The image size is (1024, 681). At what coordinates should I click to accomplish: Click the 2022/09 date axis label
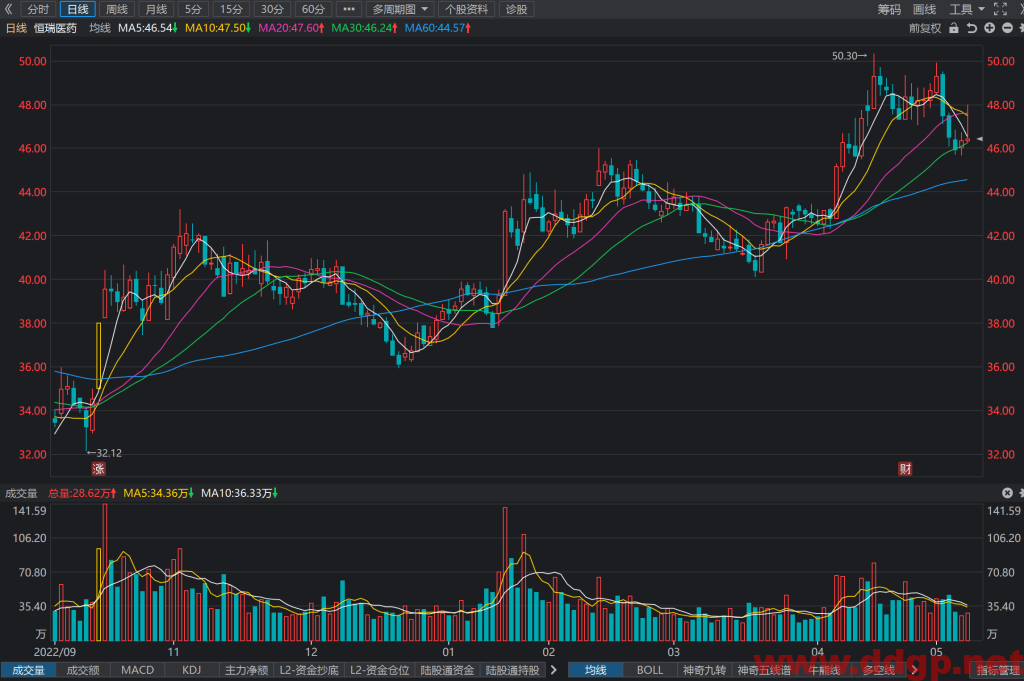pos(54,652)
